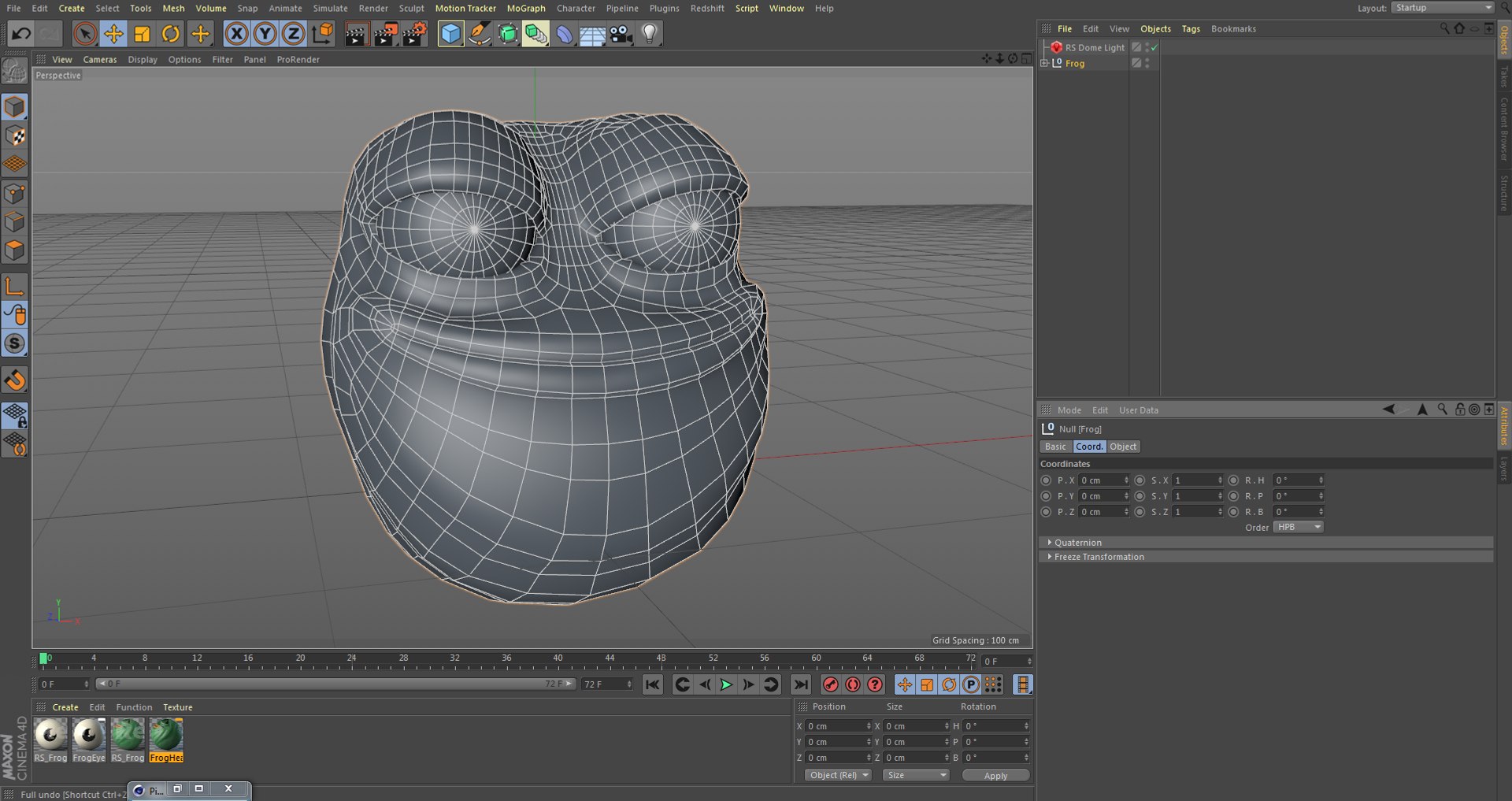
Task: Activate the Move tool
Action: [113, 34]
